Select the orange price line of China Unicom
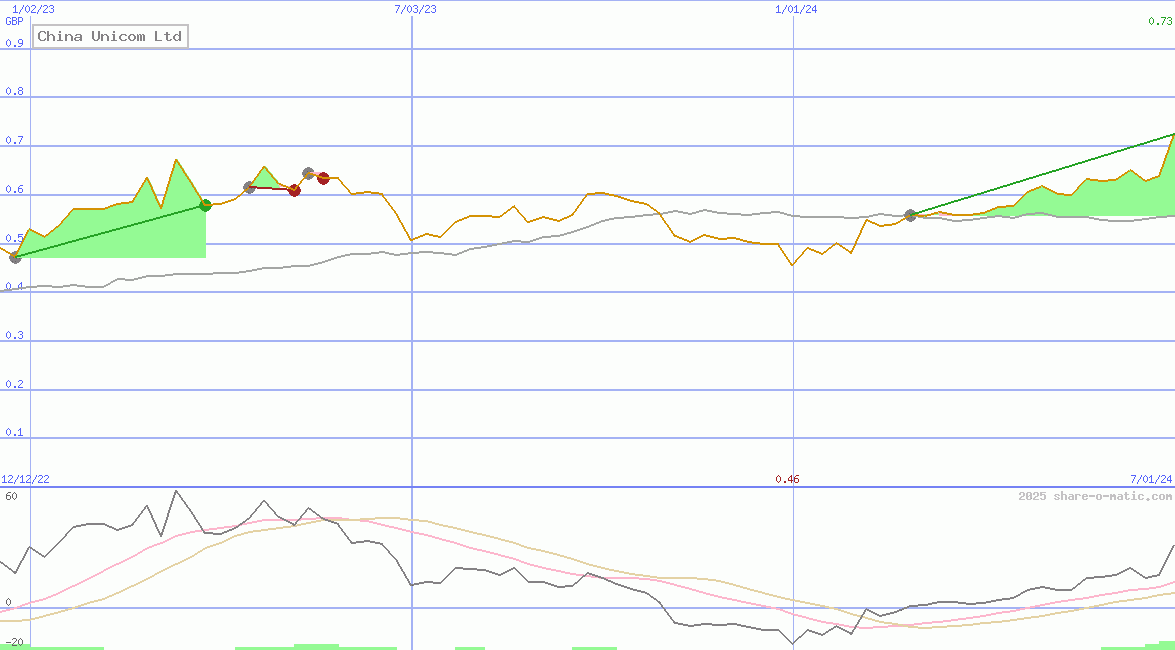The height and width of the screenshot is (650, 1175). [600, 195]
